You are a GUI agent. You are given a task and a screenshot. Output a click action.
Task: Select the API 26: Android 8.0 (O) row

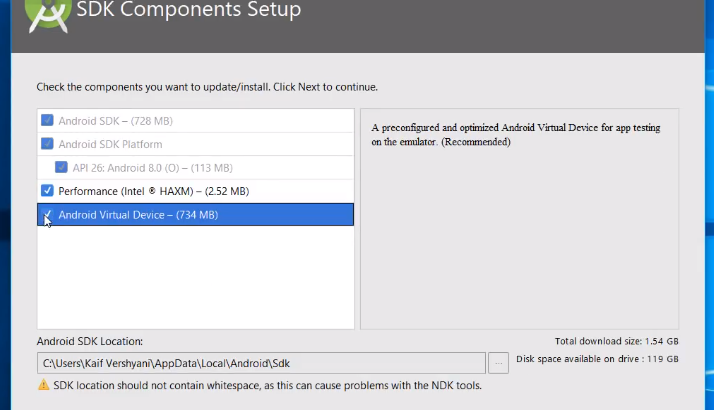152,167
